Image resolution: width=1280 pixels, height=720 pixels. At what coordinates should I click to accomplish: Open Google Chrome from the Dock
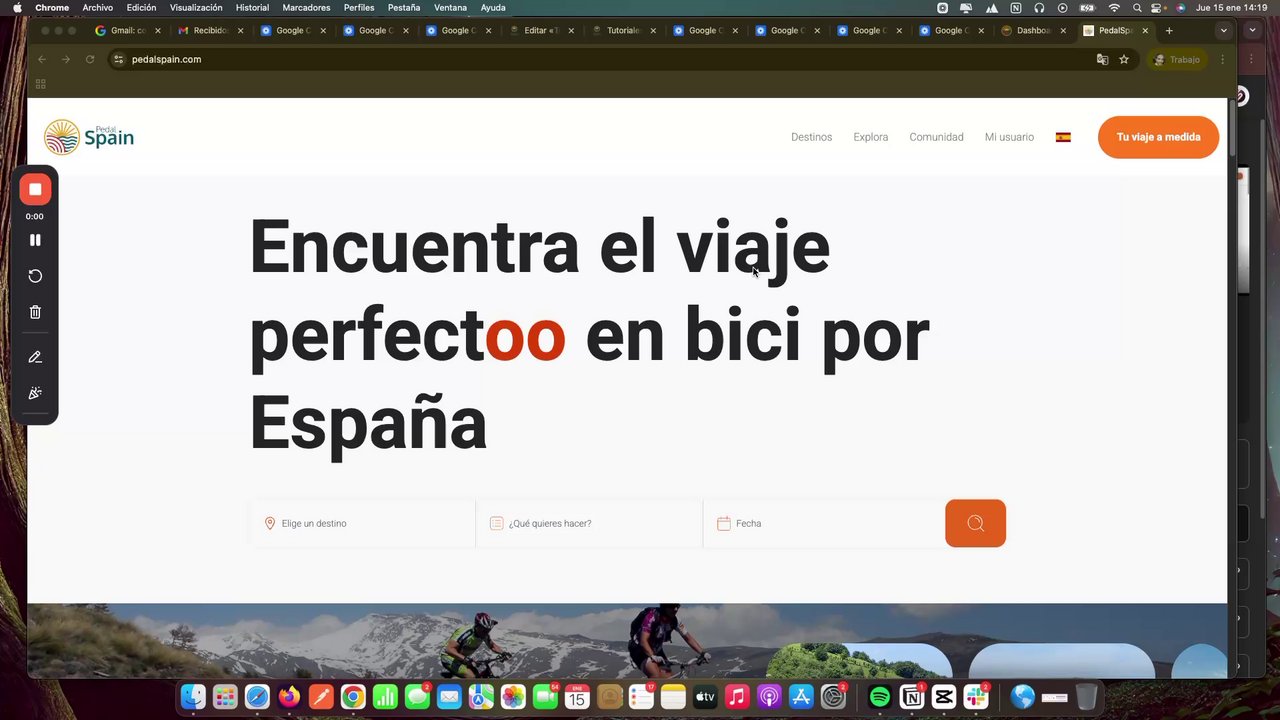coord(353,696)
